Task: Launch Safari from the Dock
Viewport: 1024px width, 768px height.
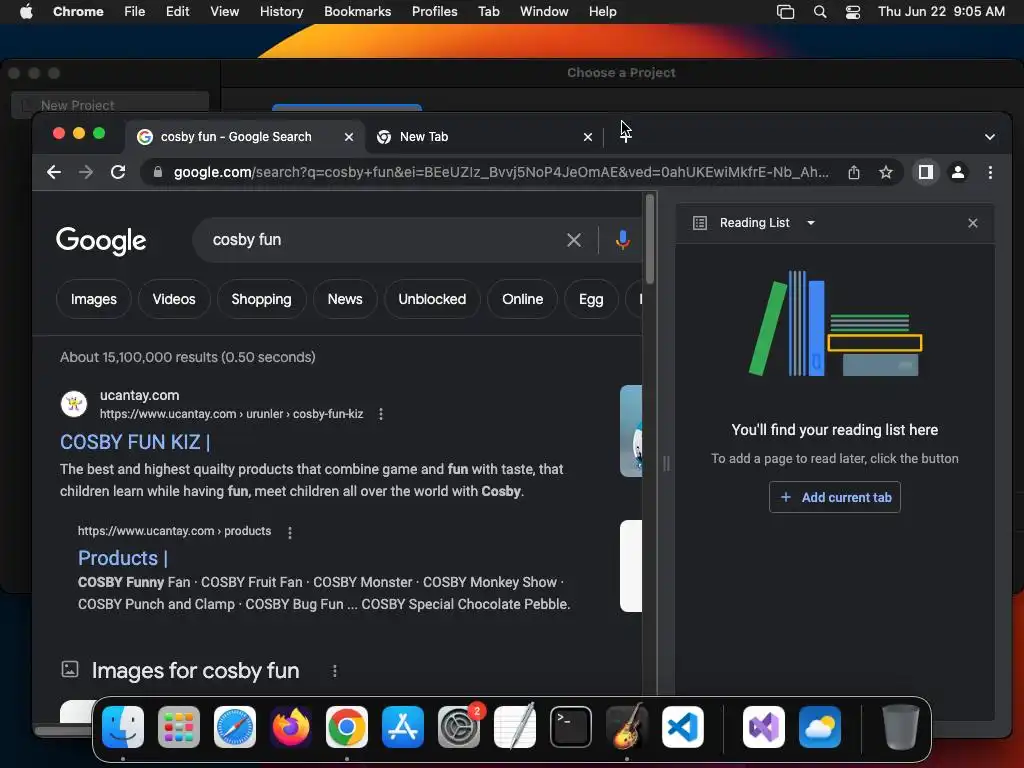Action: [x=235, y=727]
